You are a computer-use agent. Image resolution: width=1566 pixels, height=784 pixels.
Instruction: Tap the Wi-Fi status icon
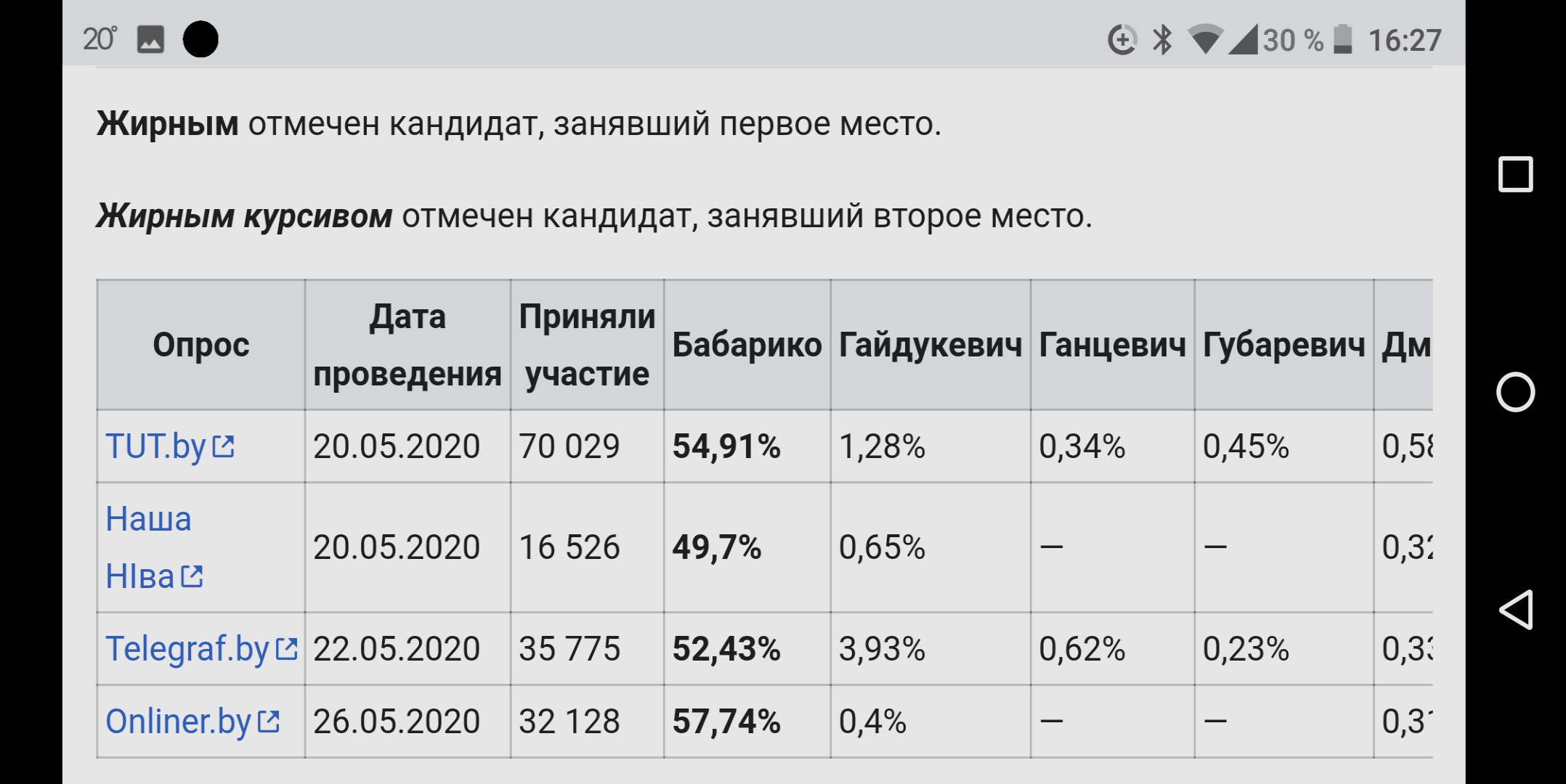tap(1204, 40)
